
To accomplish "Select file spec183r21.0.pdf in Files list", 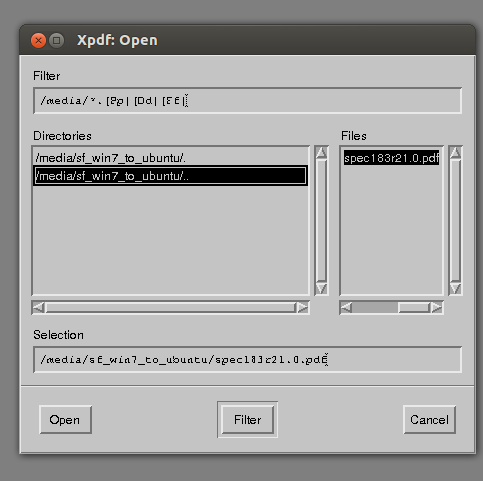I will [x=391, y=158].
